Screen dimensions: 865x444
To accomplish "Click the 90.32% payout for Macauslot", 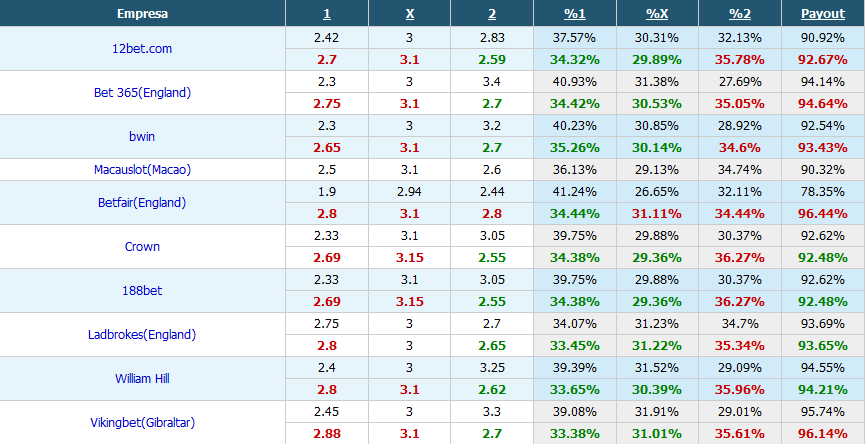I will click(823, 170).
